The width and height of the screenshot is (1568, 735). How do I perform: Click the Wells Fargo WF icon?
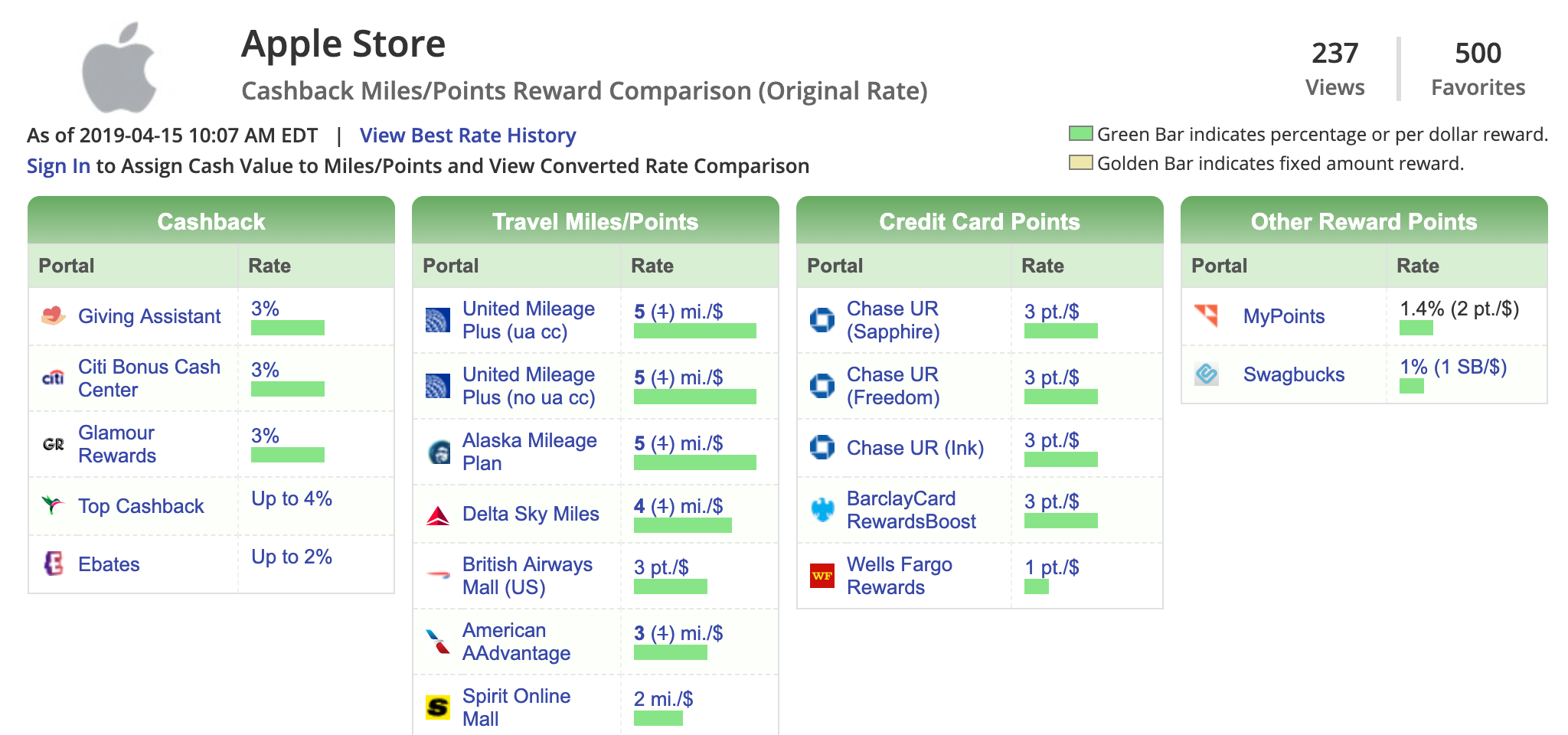(x=822, y=575)
